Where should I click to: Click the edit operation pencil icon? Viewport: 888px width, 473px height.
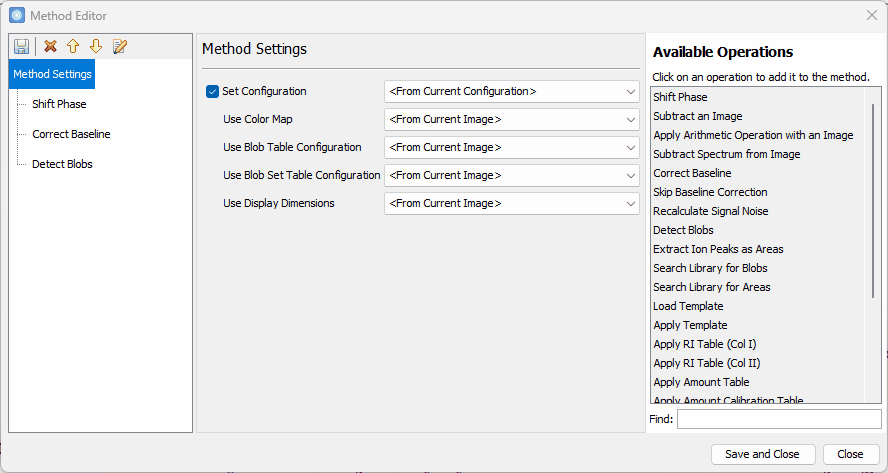coord(120,47)
